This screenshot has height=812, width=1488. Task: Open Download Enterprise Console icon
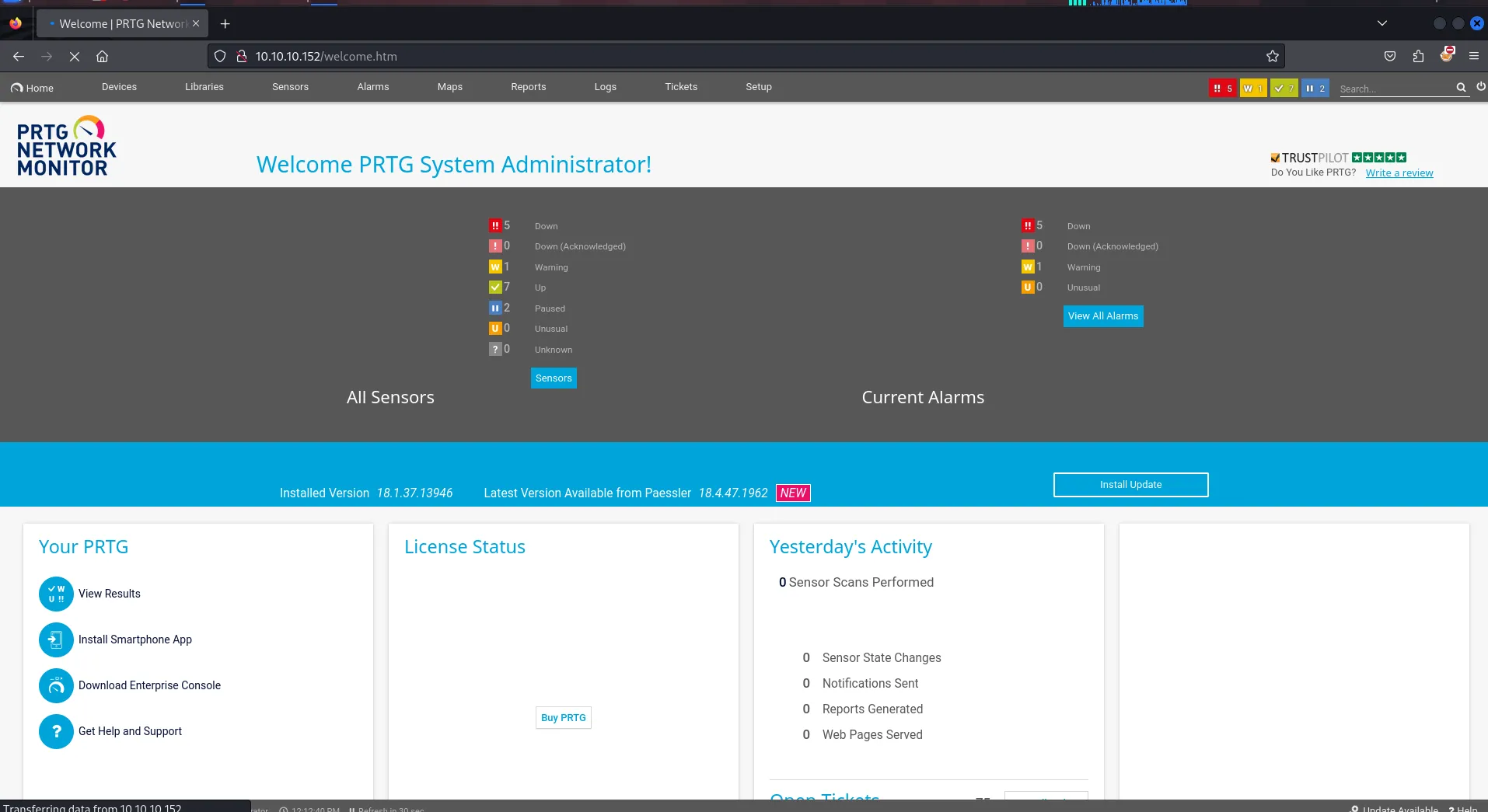pos(56,685)
